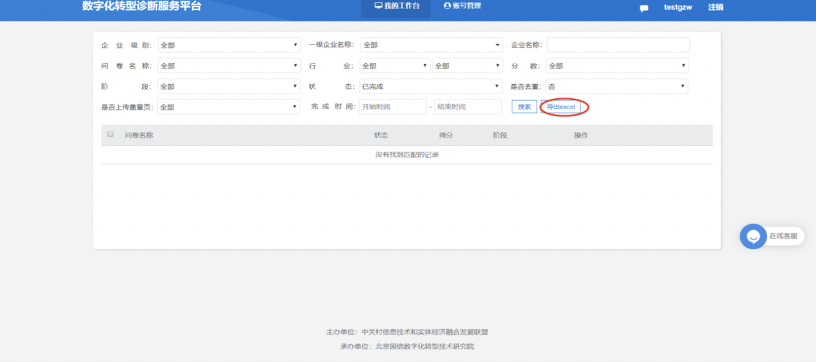Viewport: 816px width, 362px height.
Task: Open the 状态 dropdown showing 已完成
Action: (431, 86)
